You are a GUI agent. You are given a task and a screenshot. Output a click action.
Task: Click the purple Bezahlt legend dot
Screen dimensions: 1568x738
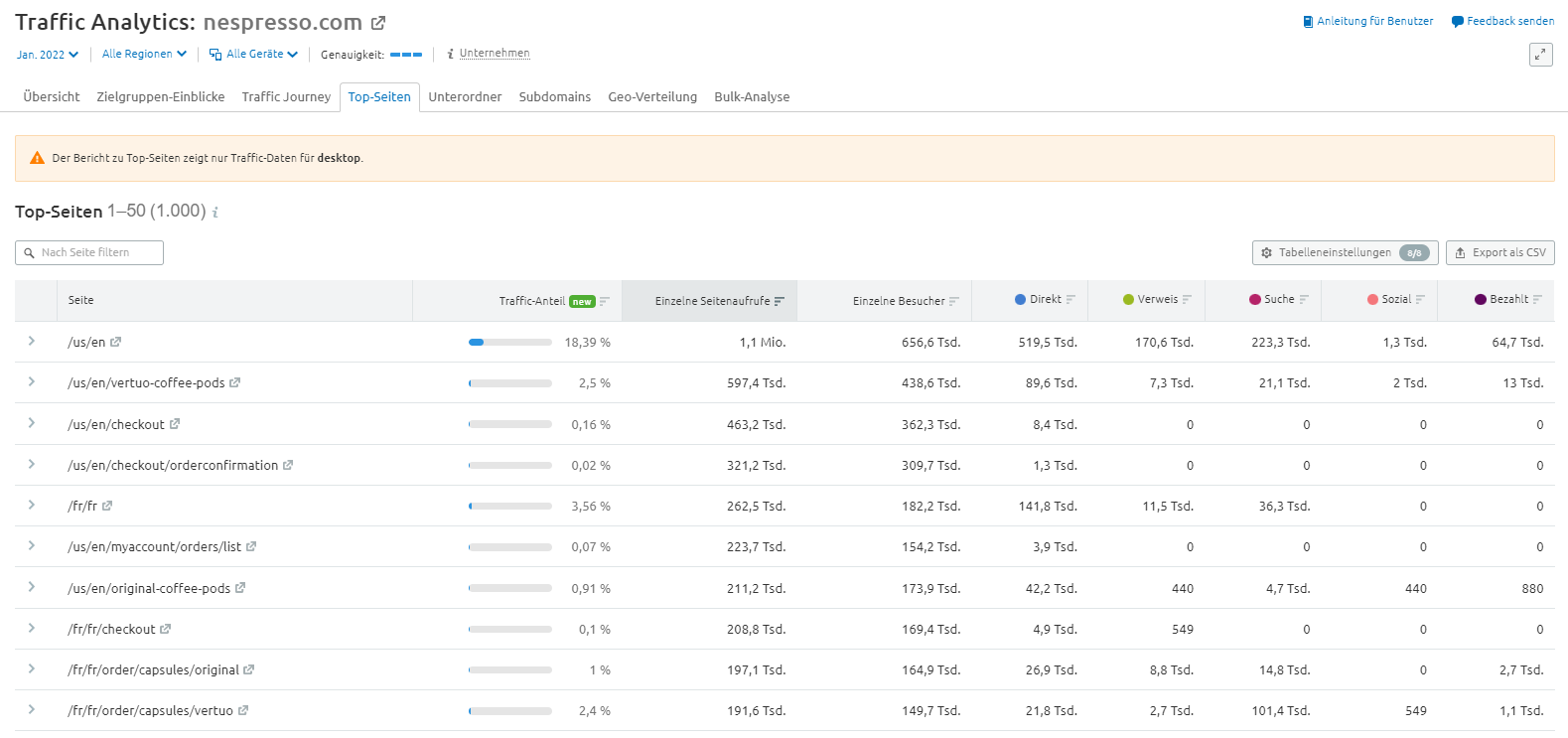click(1481, 299)
